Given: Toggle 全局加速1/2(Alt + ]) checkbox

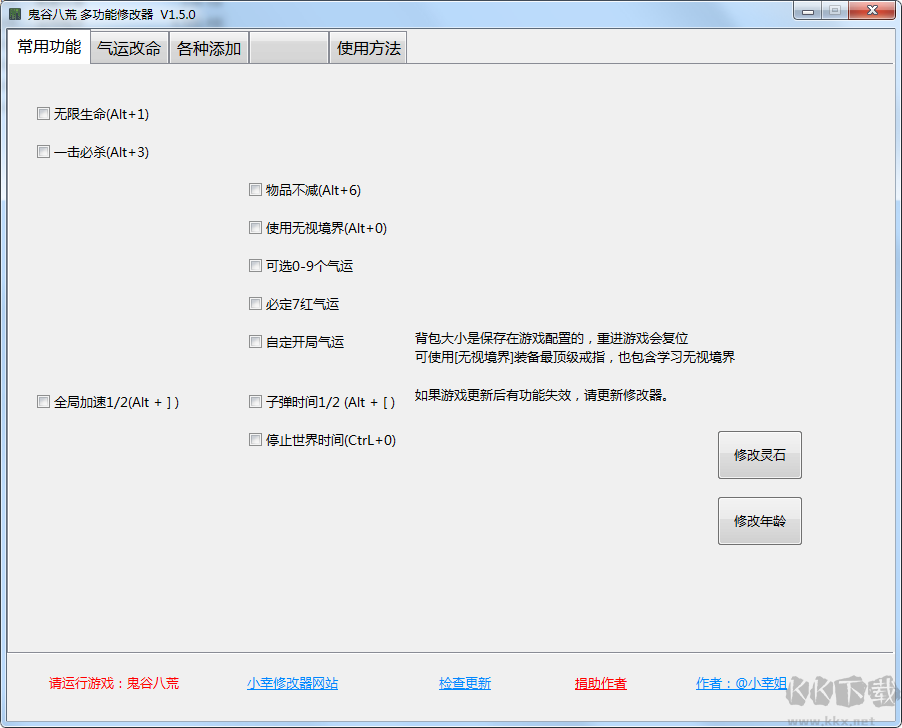Looking at the screenshot, I should tap(43, 401).
